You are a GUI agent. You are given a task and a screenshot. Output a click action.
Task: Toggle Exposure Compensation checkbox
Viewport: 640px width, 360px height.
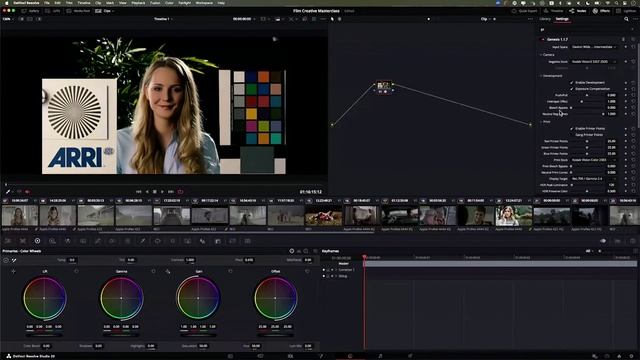[572, 89]
